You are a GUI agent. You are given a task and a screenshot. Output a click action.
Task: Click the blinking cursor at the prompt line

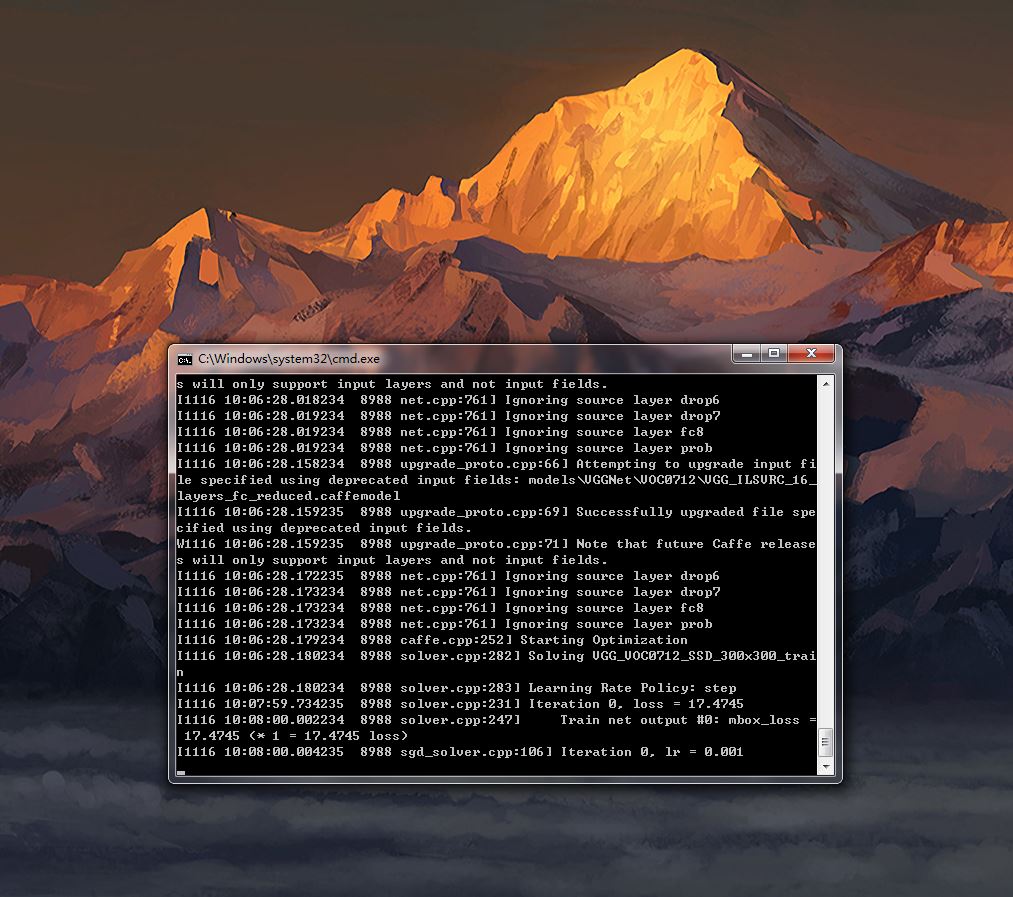click(x=183, y=772)
